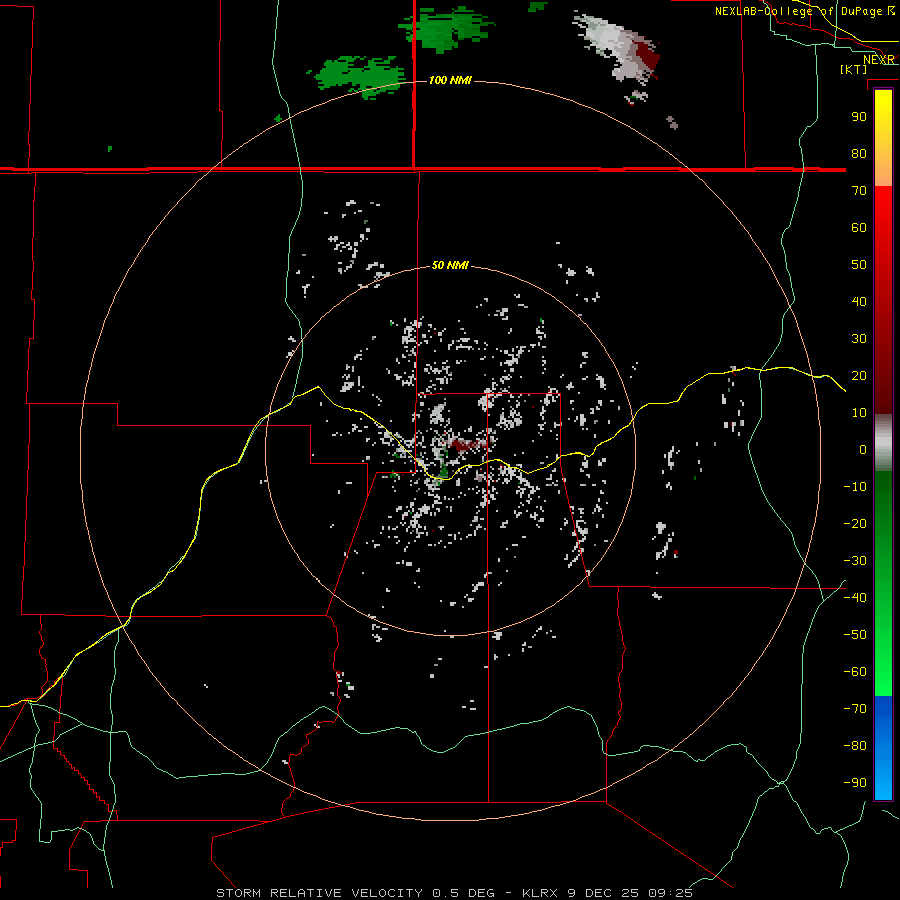Click the -70 value on the color scale
The image size is (900, 900).
click(855, 709)
